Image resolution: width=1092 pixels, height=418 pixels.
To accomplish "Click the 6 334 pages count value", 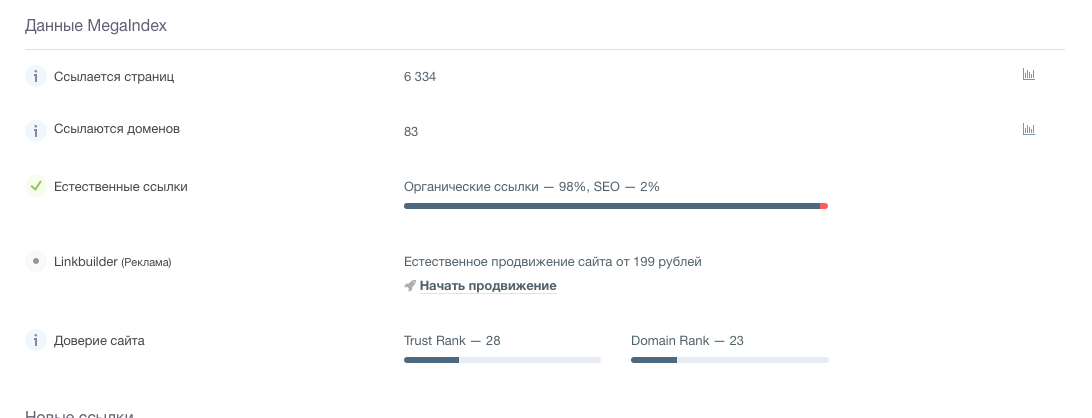I will coord(420,77).
